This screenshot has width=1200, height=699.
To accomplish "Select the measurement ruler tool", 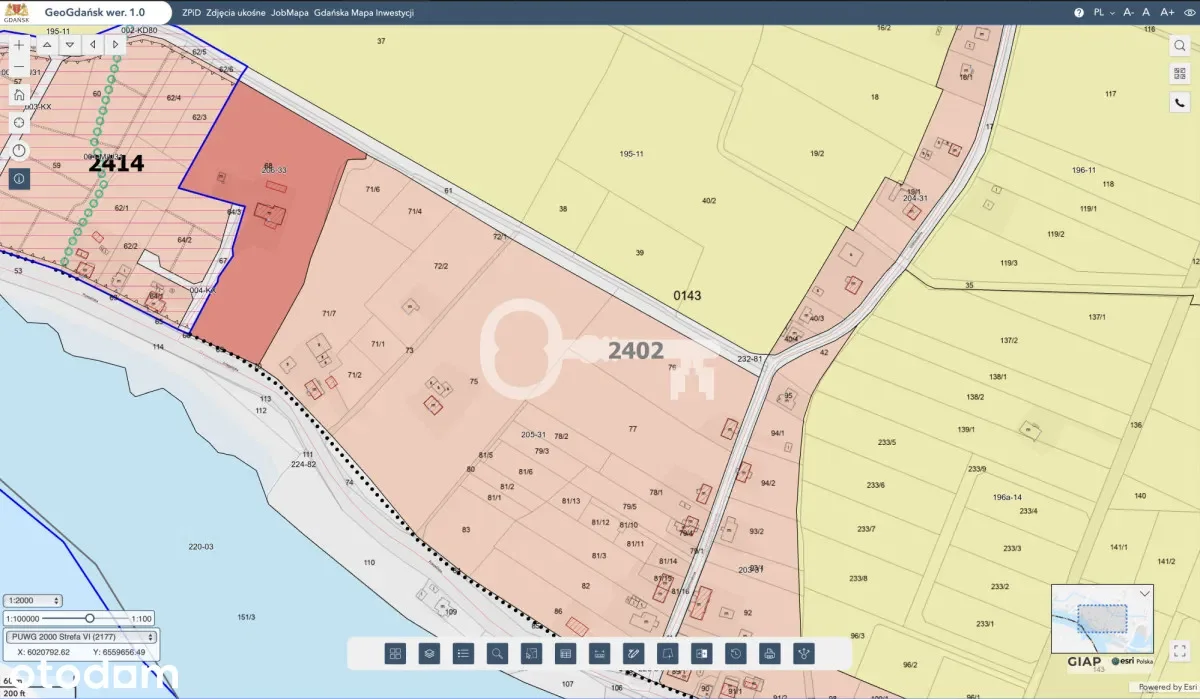I will (x=599, y=653).
